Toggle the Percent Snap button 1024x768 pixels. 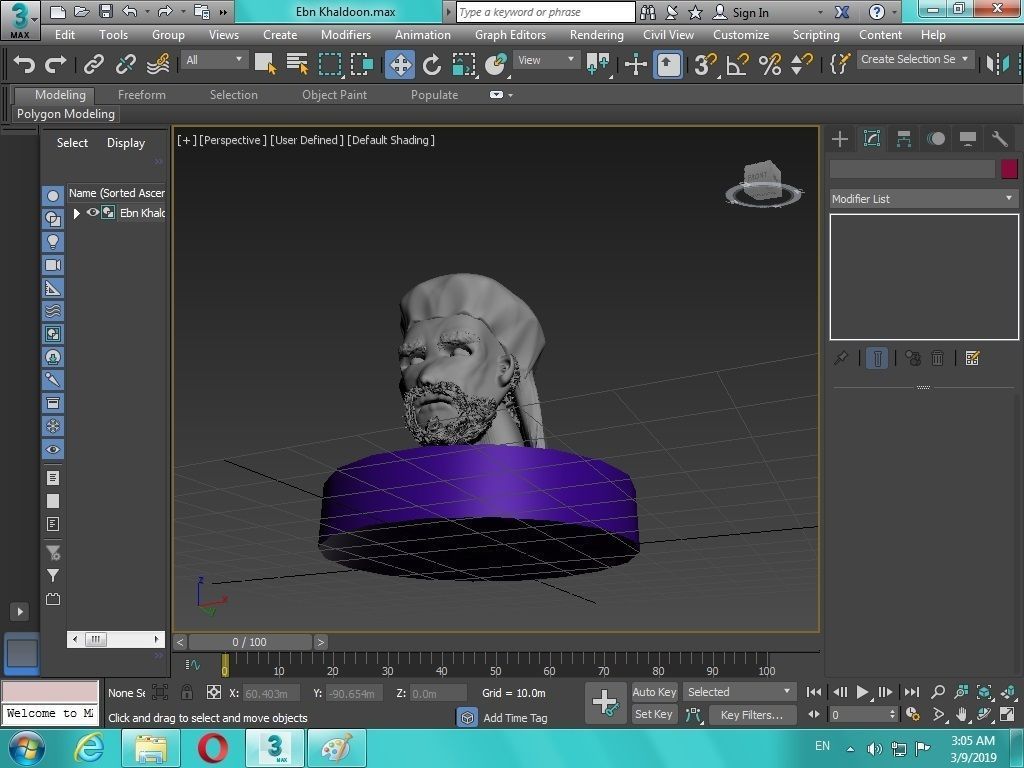(770, 64)
